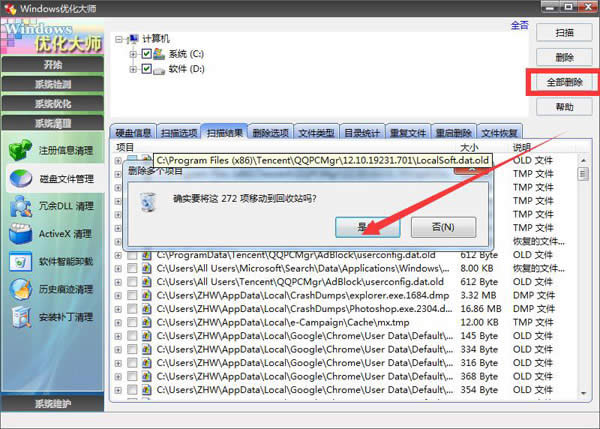Screen dimensions: 600x429
Task: Expand the 系统 (C:) tree node
Action: pyautogui.click(x=133, y=54)
